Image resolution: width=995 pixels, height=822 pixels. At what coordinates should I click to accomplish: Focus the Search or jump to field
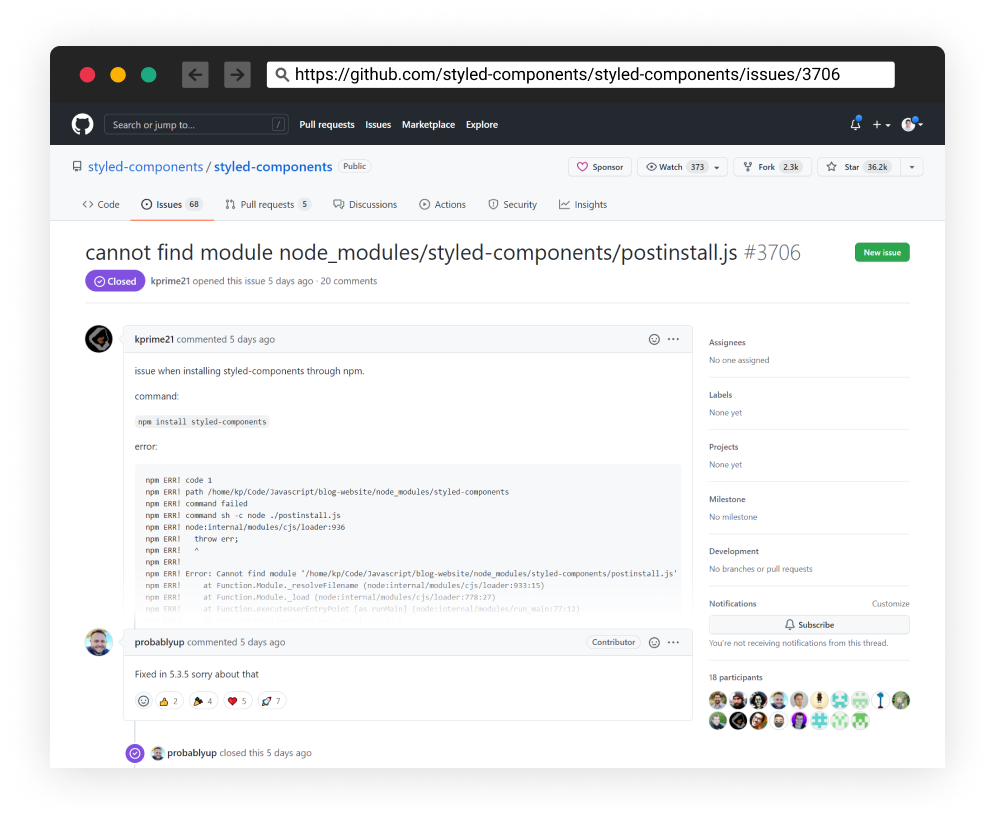(x=196, y=125)
